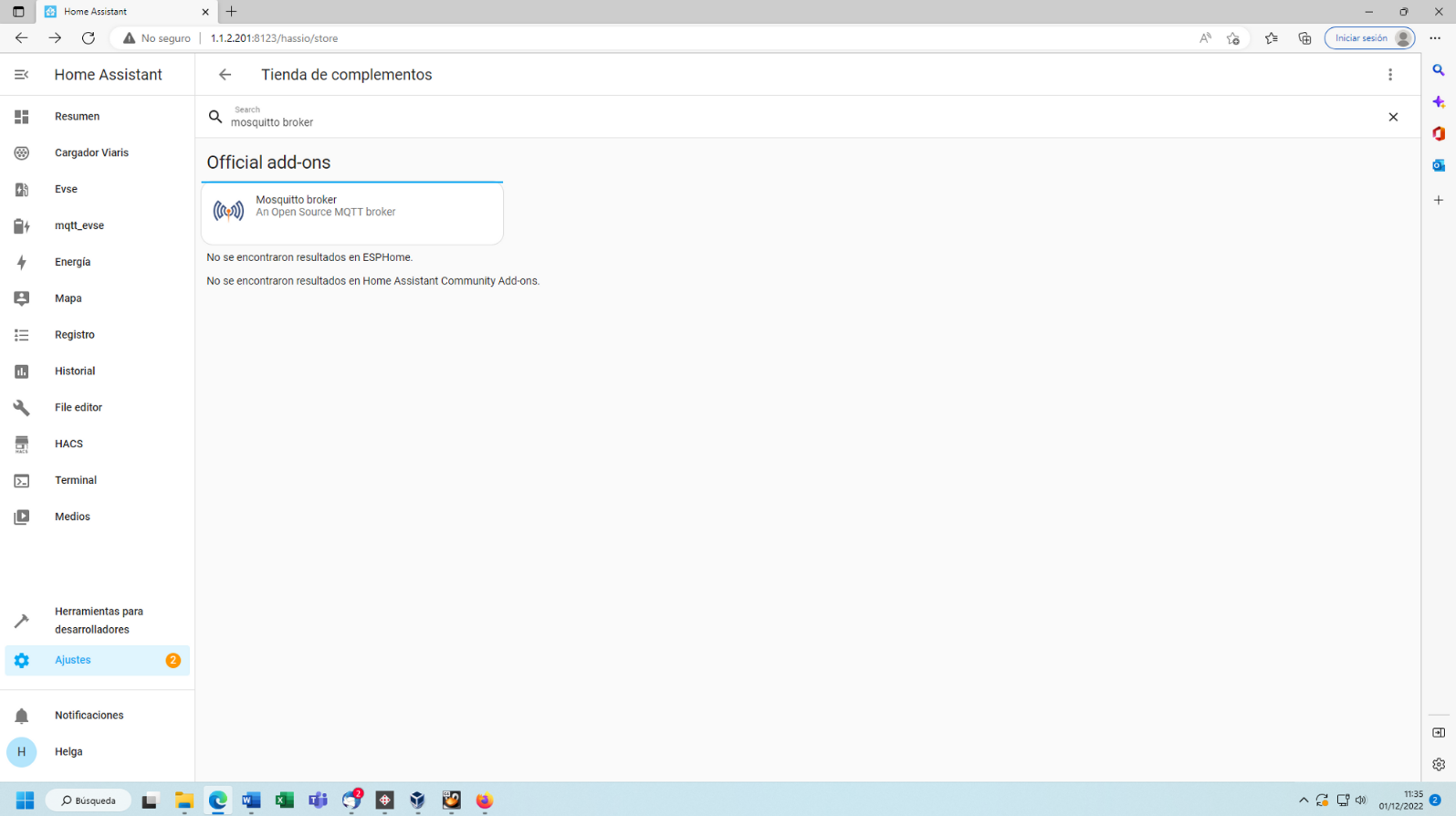Viewport: 1456px width, 816px height.
Task: Open Microsoft Teams from taskbar
Action: (318, 800)
